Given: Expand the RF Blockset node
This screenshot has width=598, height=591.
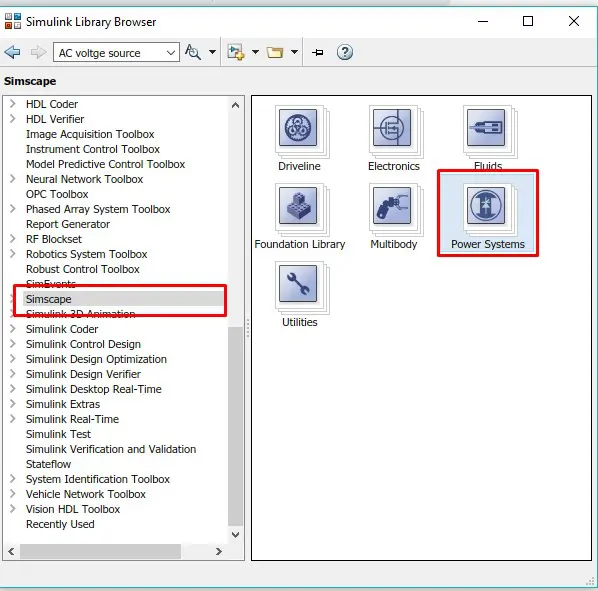Looking at the screenshot, I should click(x=13, y=239).
